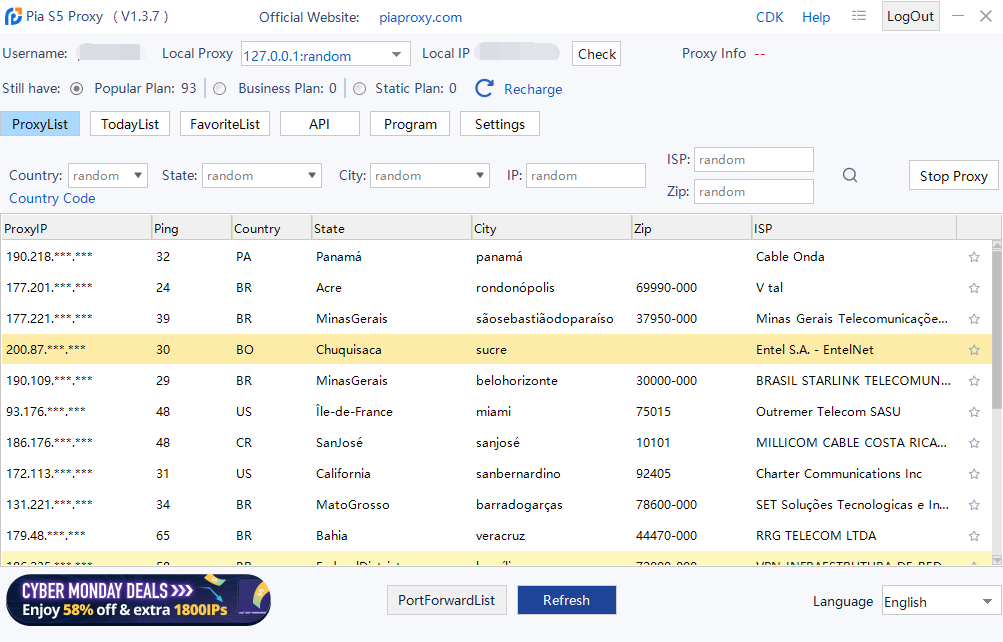Open the list menu icon beside Help
The width and height of the screenshot is (1003, 642).
point(858,16)
